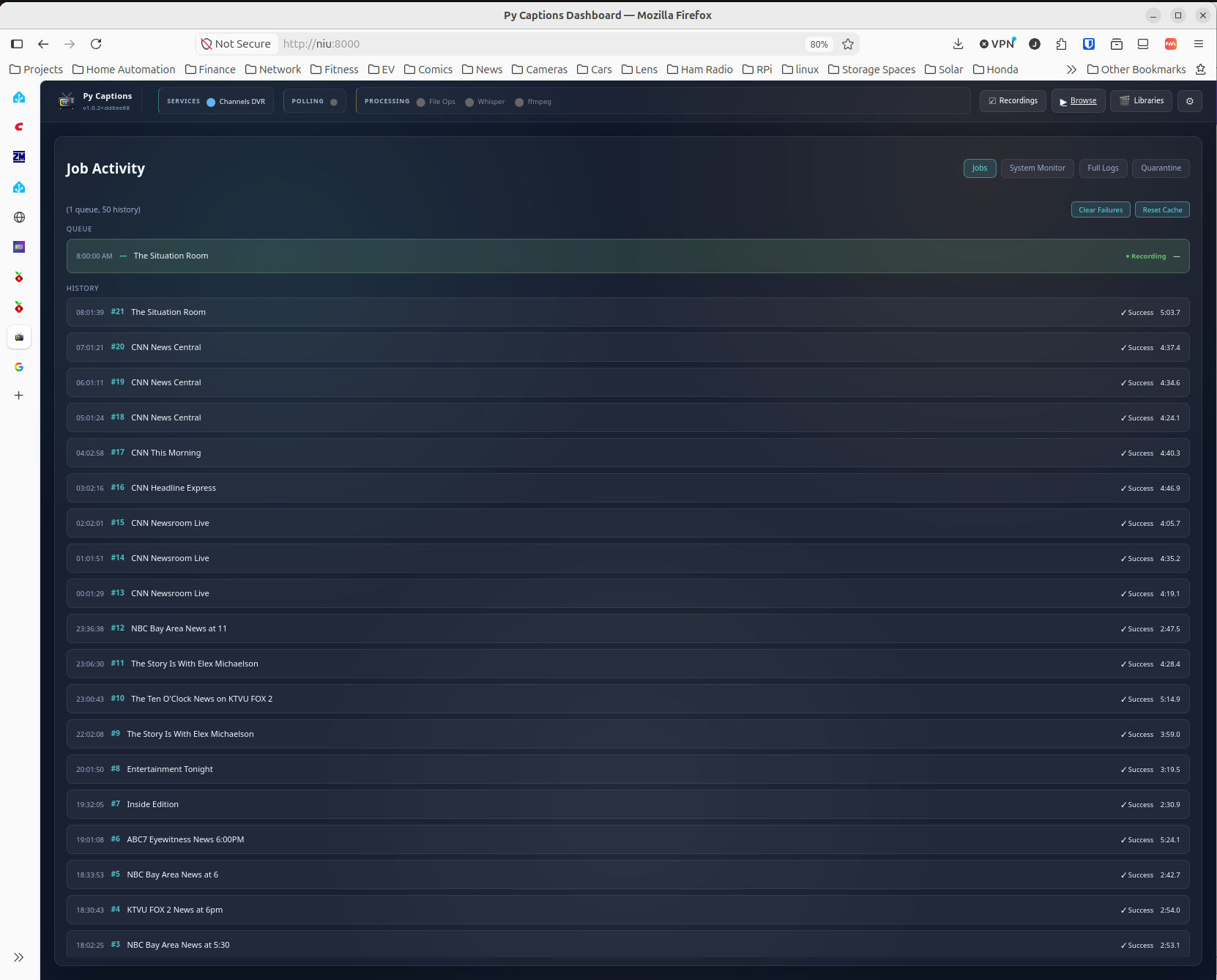Open the Home Automation bookmark folder

124,70
